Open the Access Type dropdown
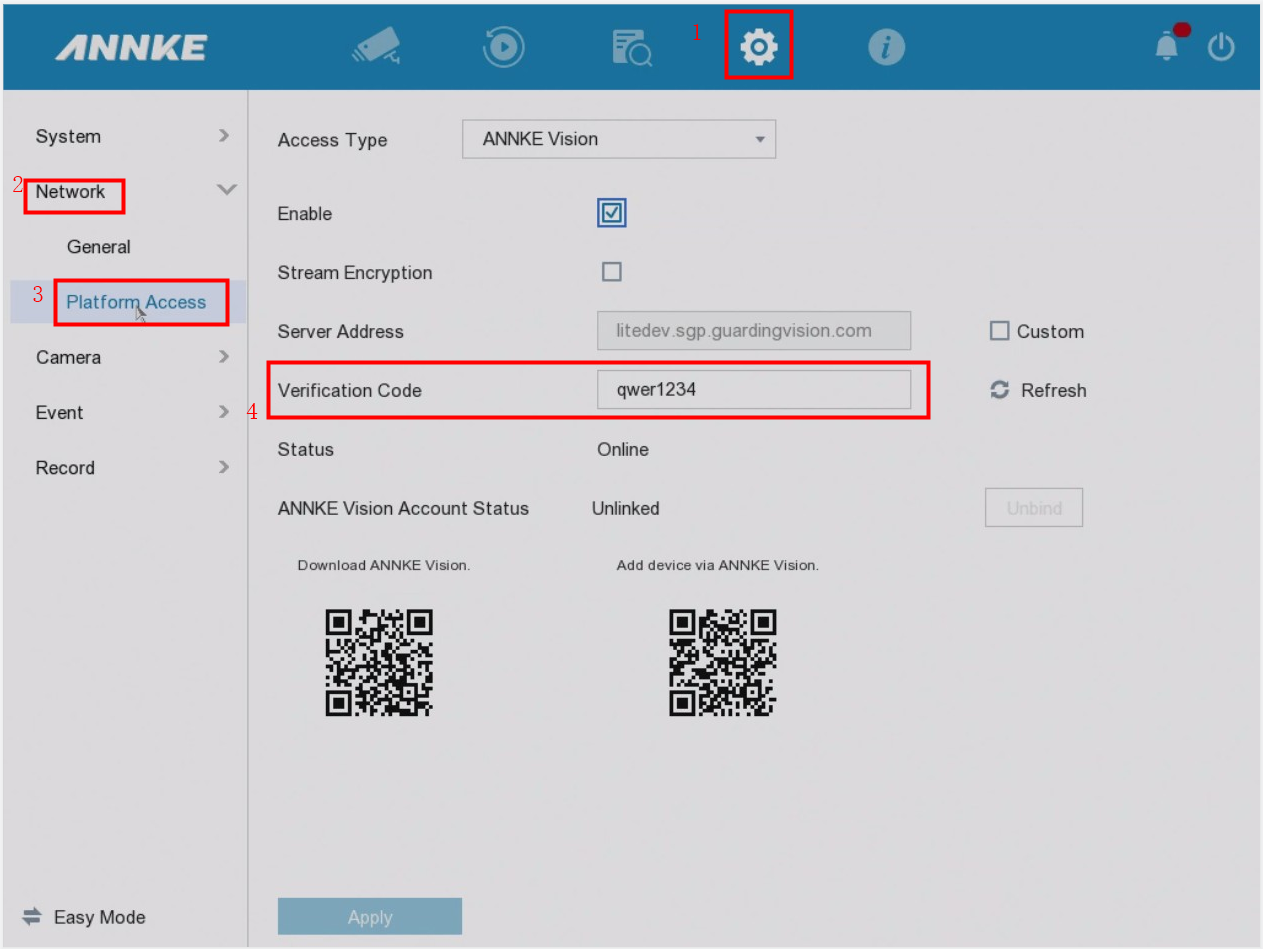 (x=619, y=139)
